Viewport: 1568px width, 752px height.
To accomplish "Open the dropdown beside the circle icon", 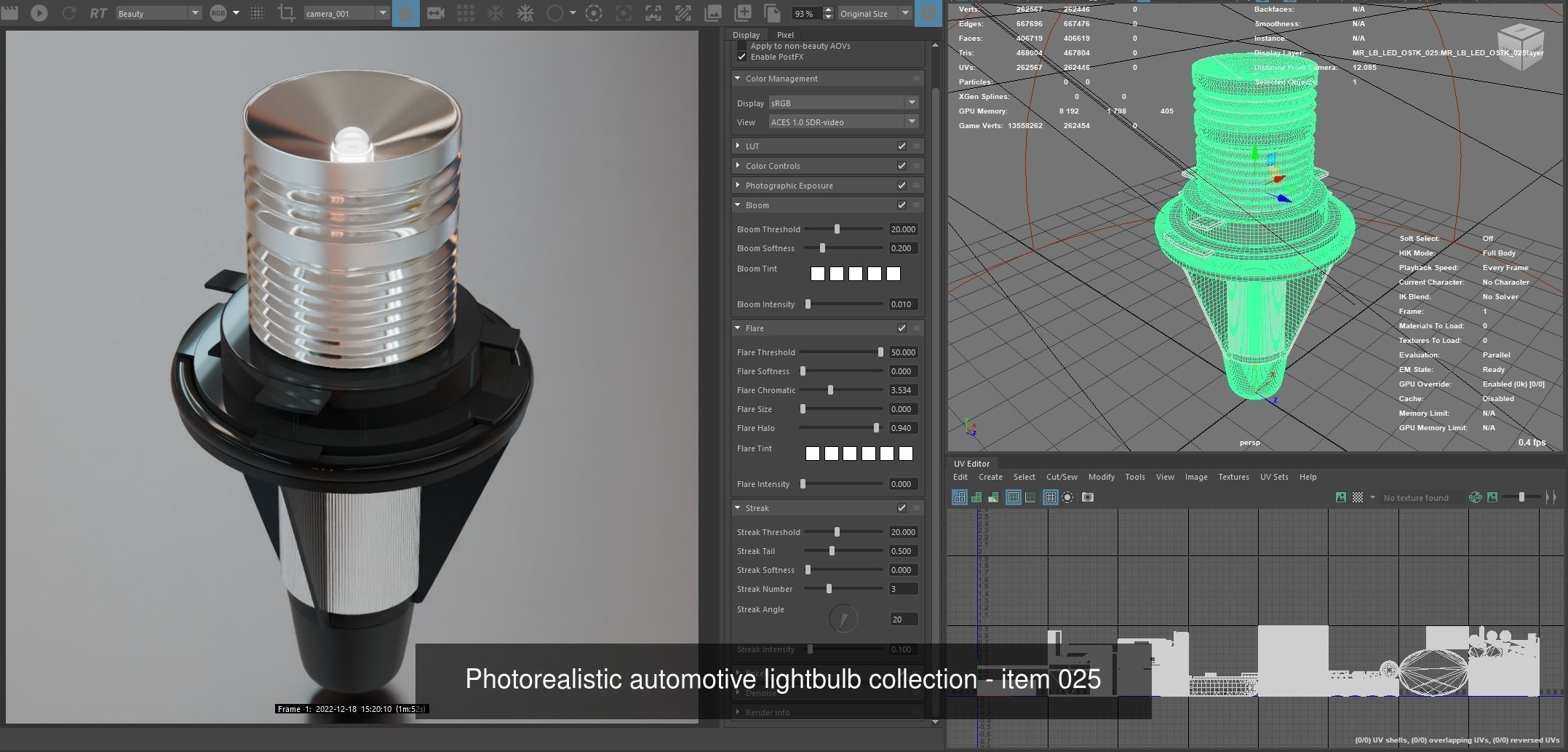I will [573, 13].
